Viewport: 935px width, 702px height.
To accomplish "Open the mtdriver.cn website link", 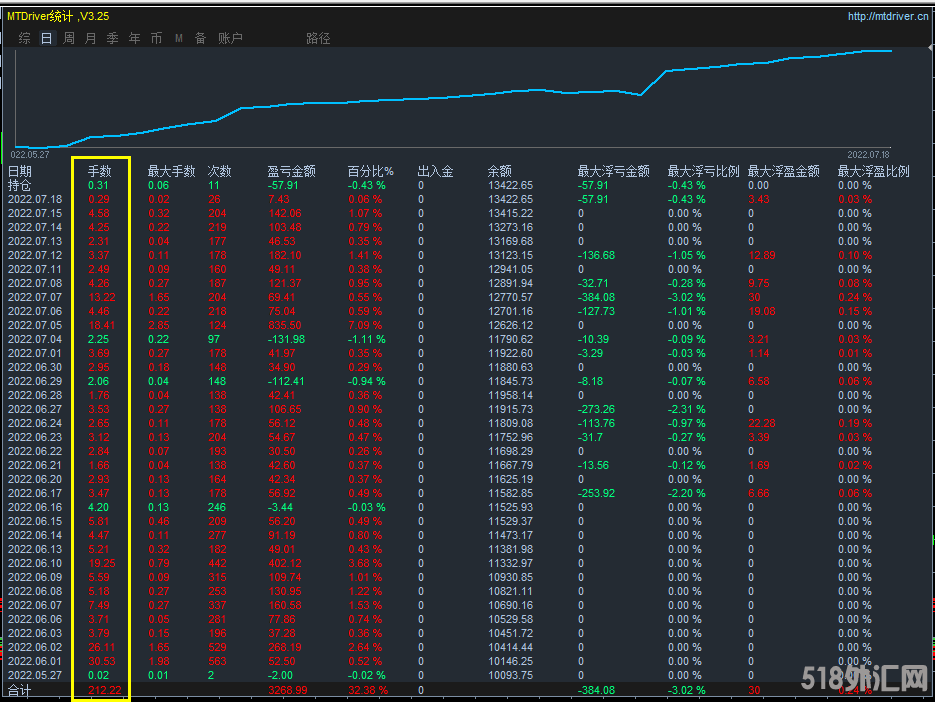I will [x=888, y=16].
